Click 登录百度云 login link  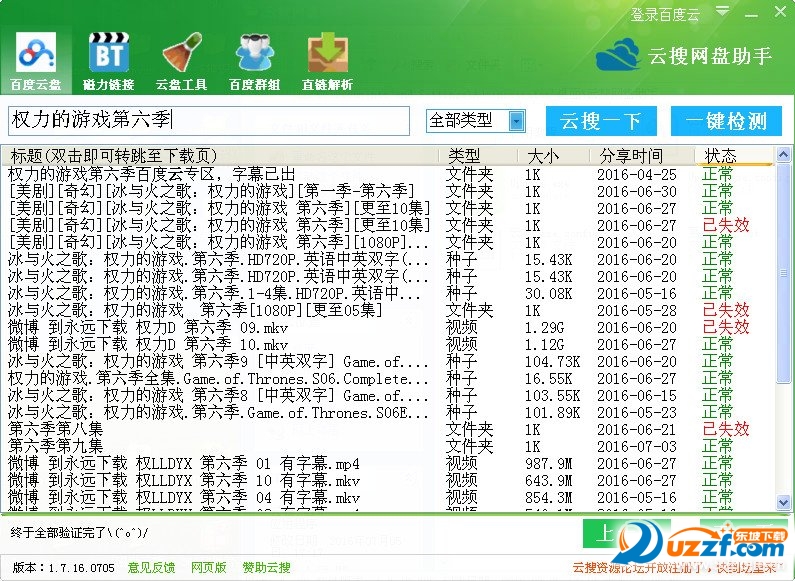coord(665,14)
